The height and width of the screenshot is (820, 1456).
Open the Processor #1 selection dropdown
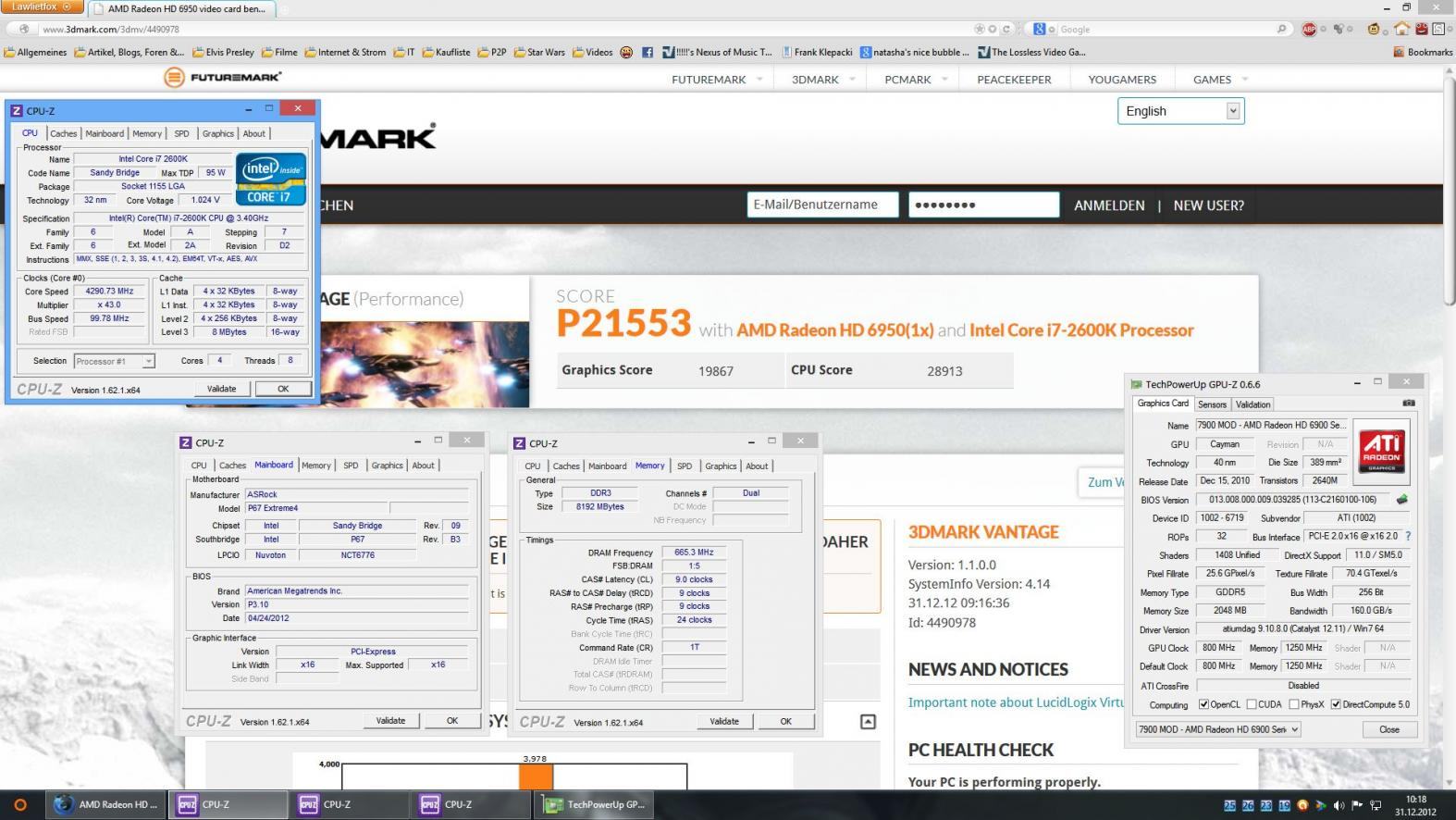tap(114, 361)
